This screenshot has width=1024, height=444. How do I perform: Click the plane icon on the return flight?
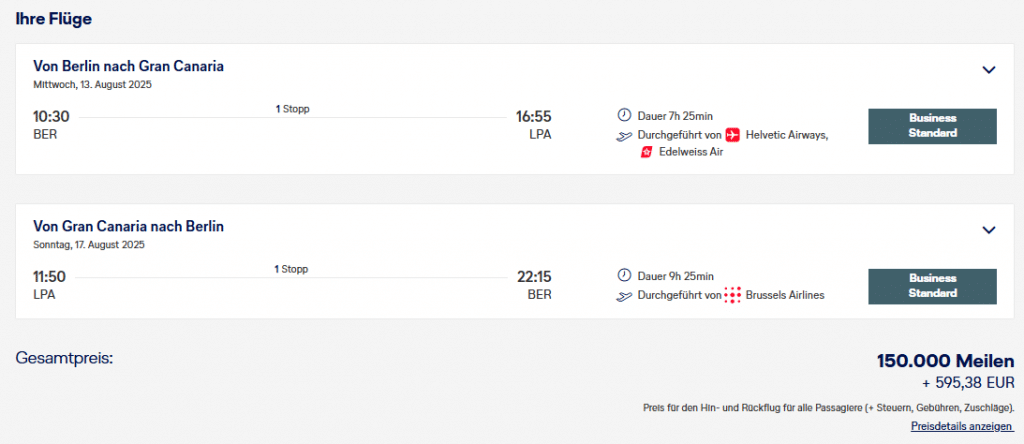[625, 295]
